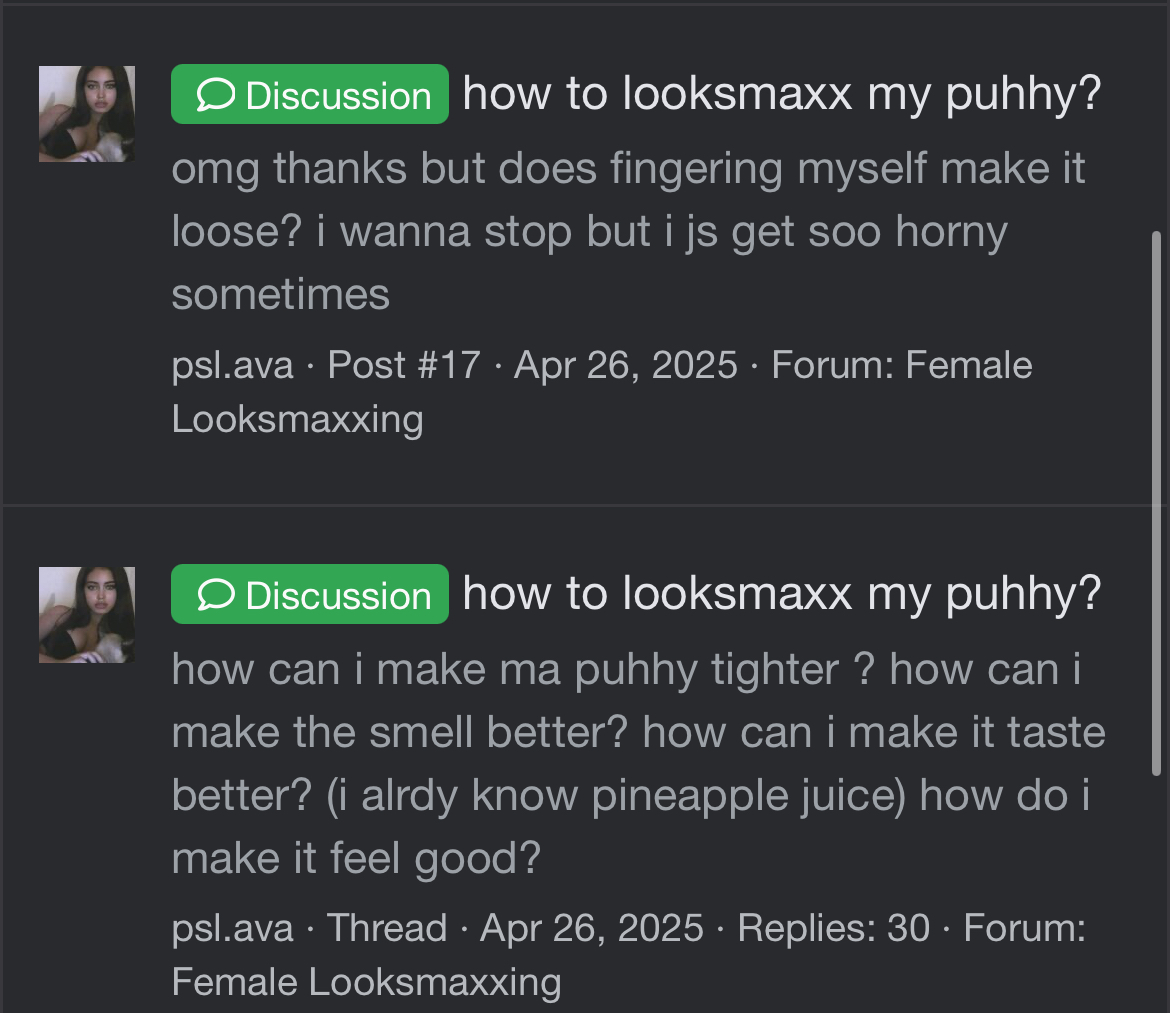Go to the Female Looksmaxxing forum from the first result
Screen dimensions: 1170x1013
[297, 419]
